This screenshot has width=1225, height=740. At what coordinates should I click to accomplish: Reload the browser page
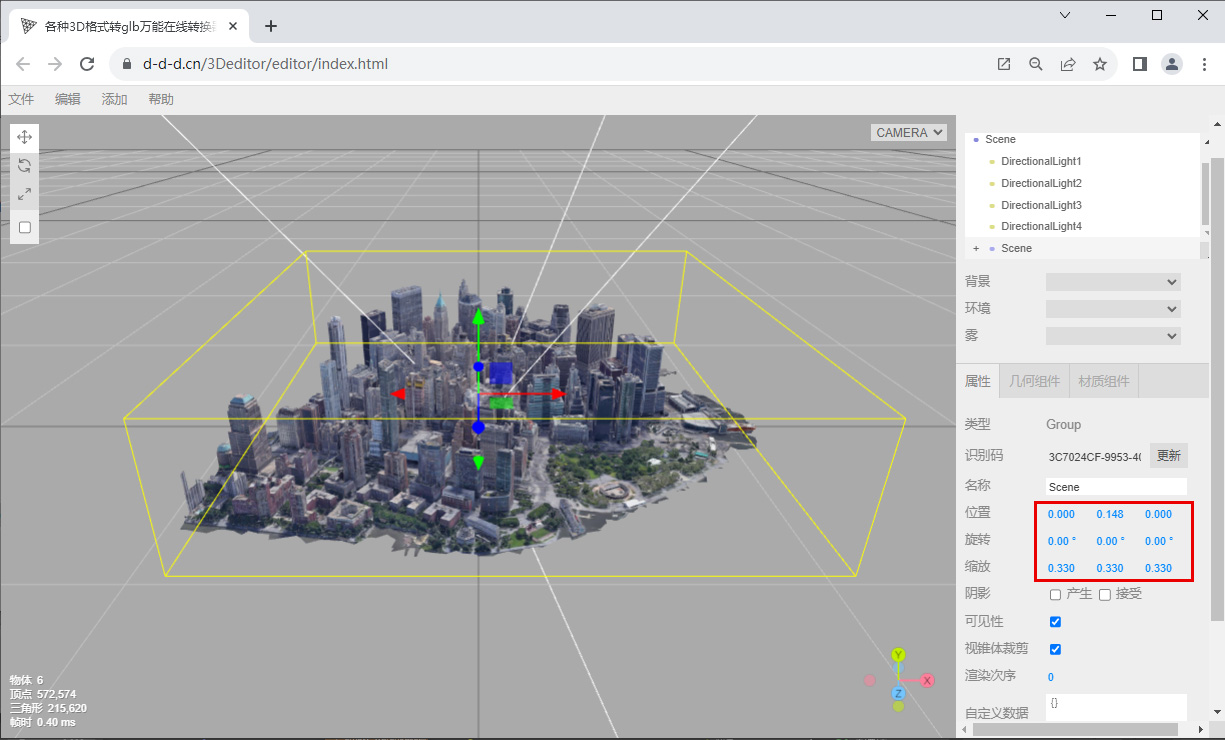click(87, 64)
